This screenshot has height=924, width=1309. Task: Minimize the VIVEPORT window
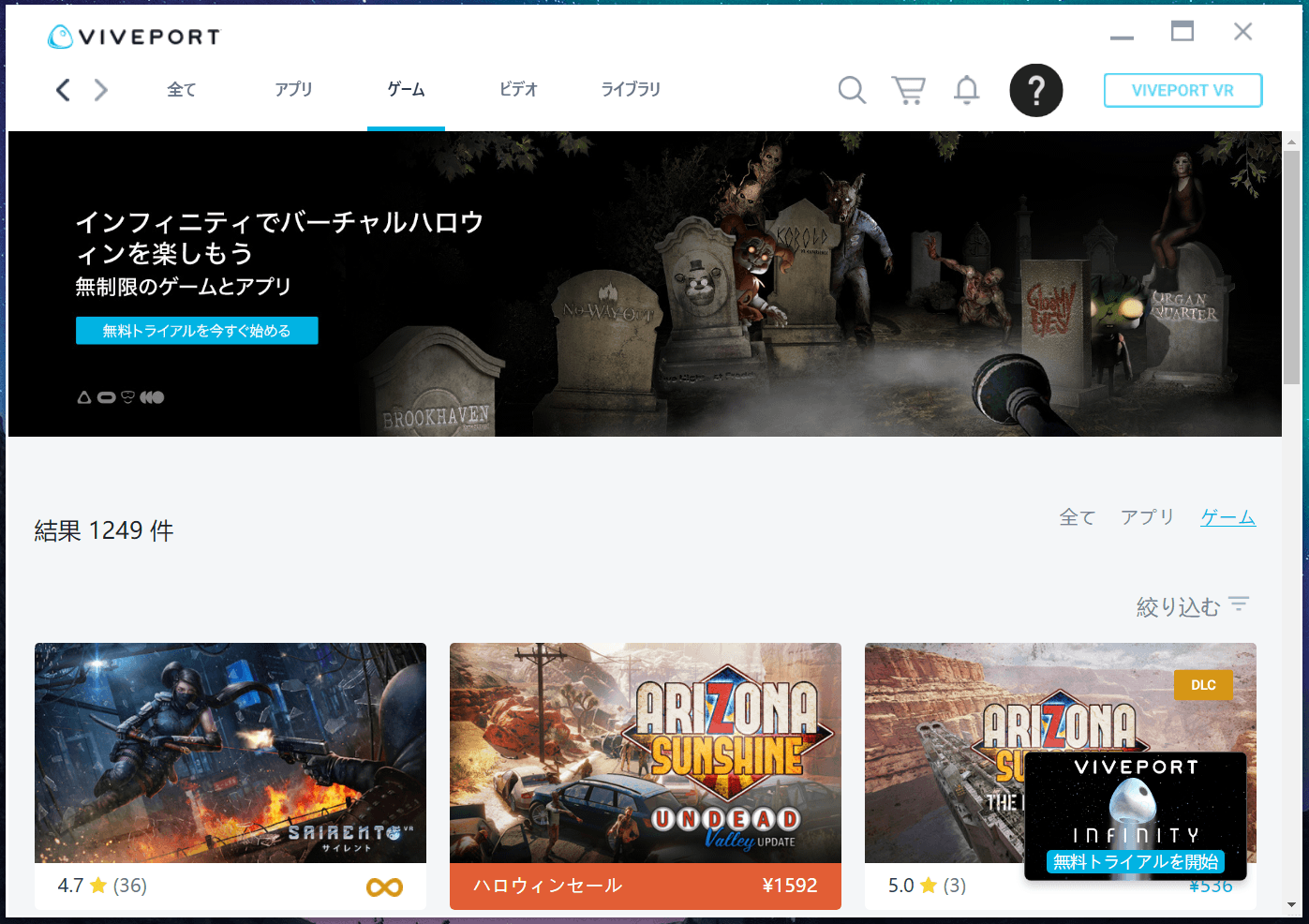[x=1122, y=37]
